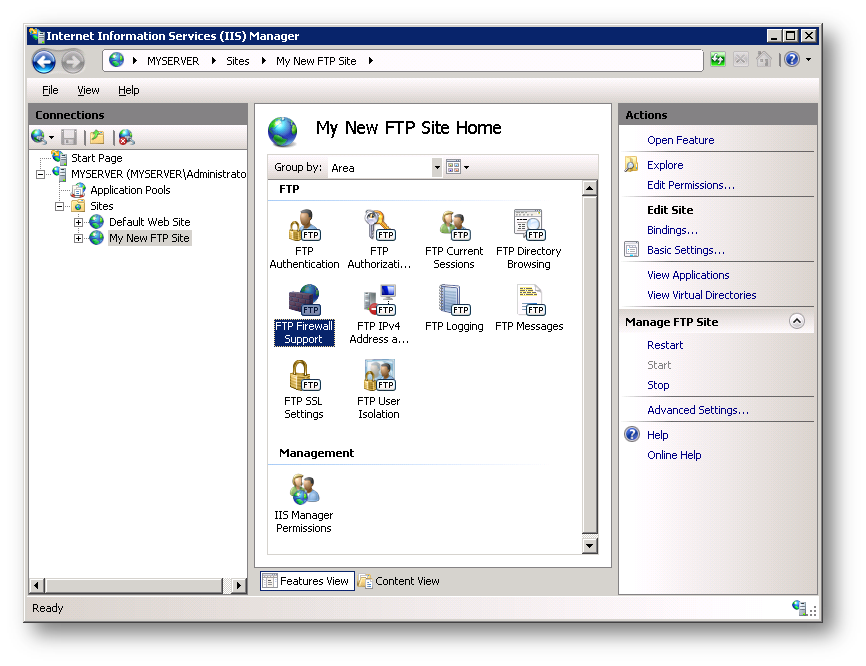Open FTP Logging feature
The height and width of the screenshot is (666, 866).
pos(454,308)
